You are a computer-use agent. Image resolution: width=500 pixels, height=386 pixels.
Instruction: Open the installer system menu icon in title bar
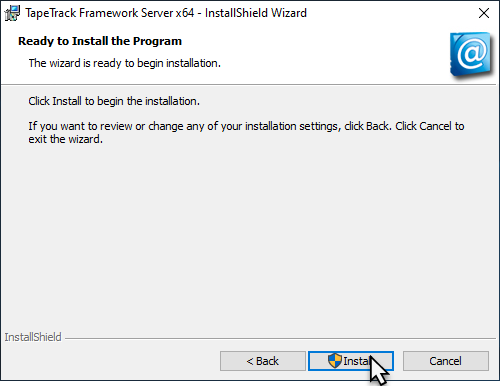click(x=12, y=13)
